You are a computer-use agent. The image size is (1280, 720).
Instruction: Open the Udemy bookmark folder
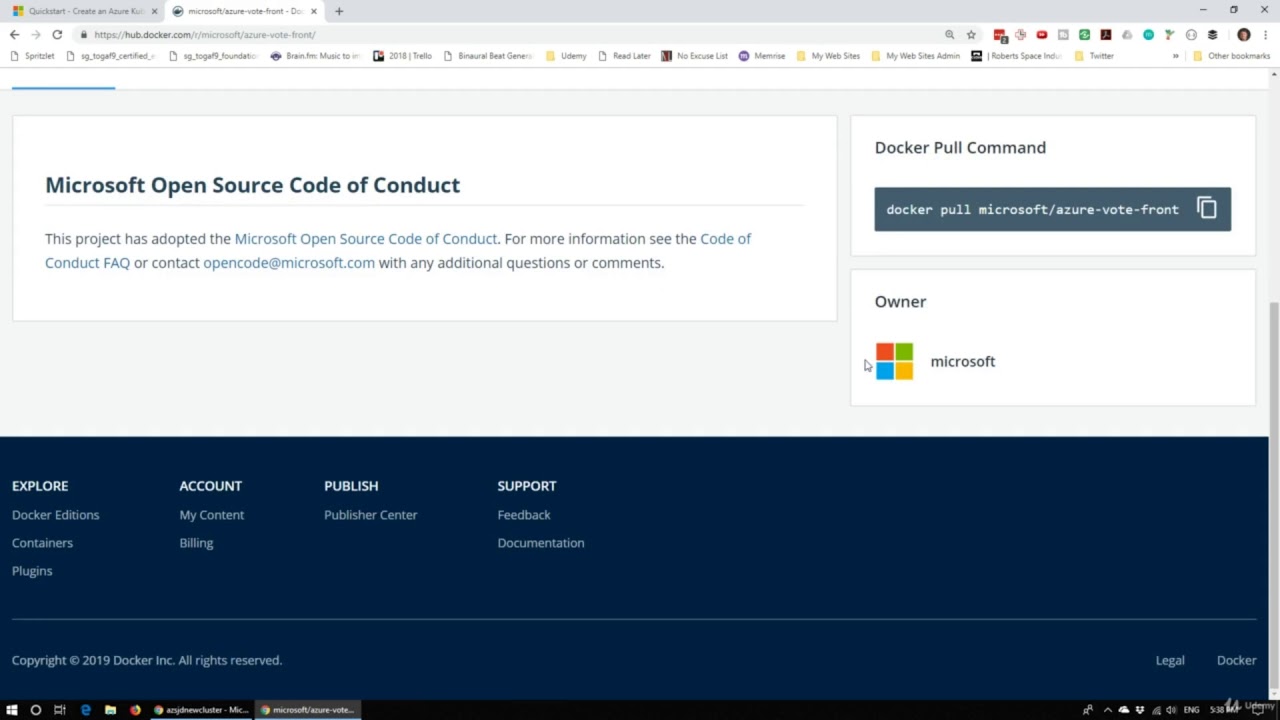pyautogui.click(x=566, y=56)
